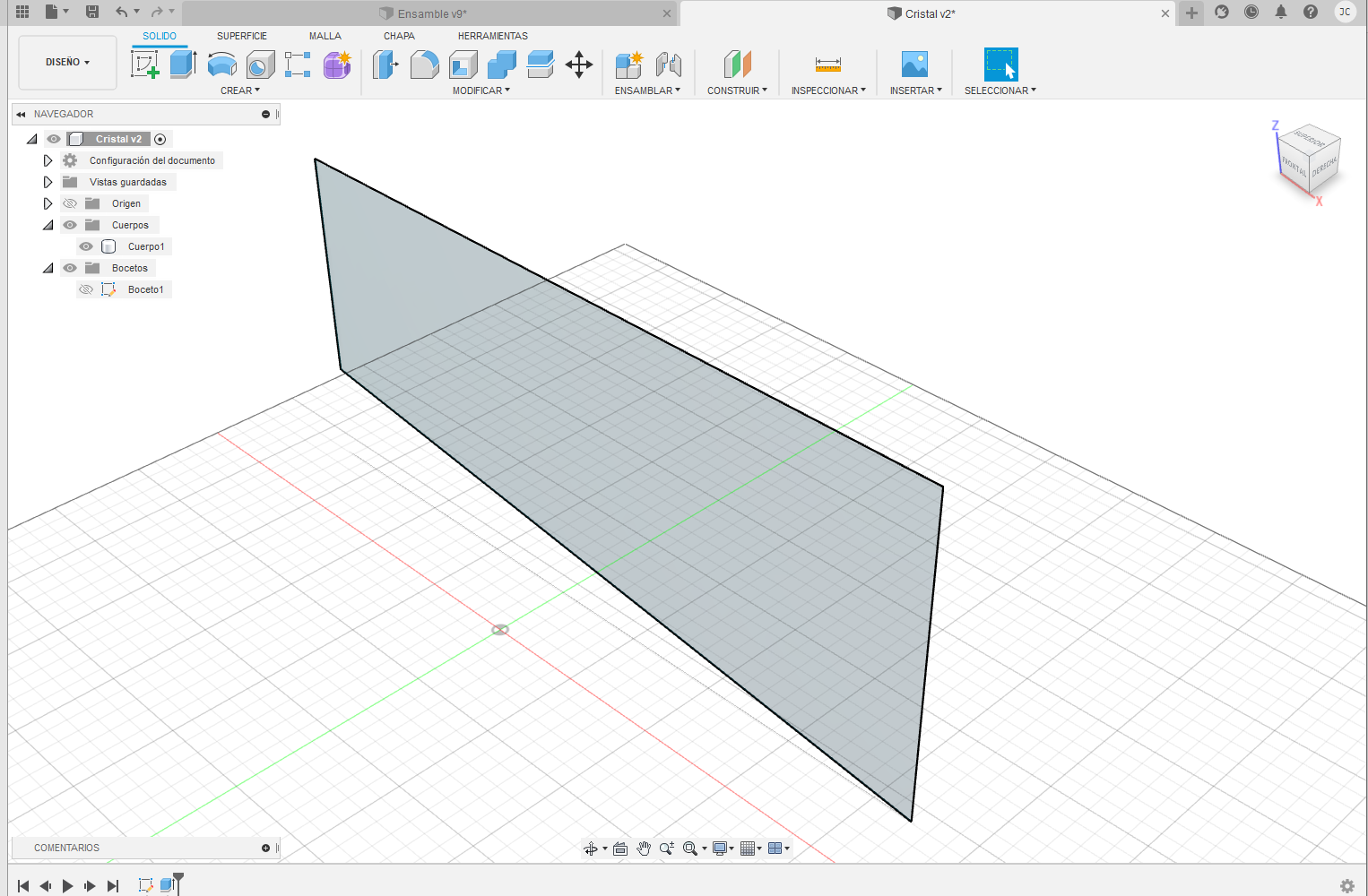The width and height of the screenshot is (1368, 896).
Task: Expand Vistas guardadas node
Action: (48, 182)
